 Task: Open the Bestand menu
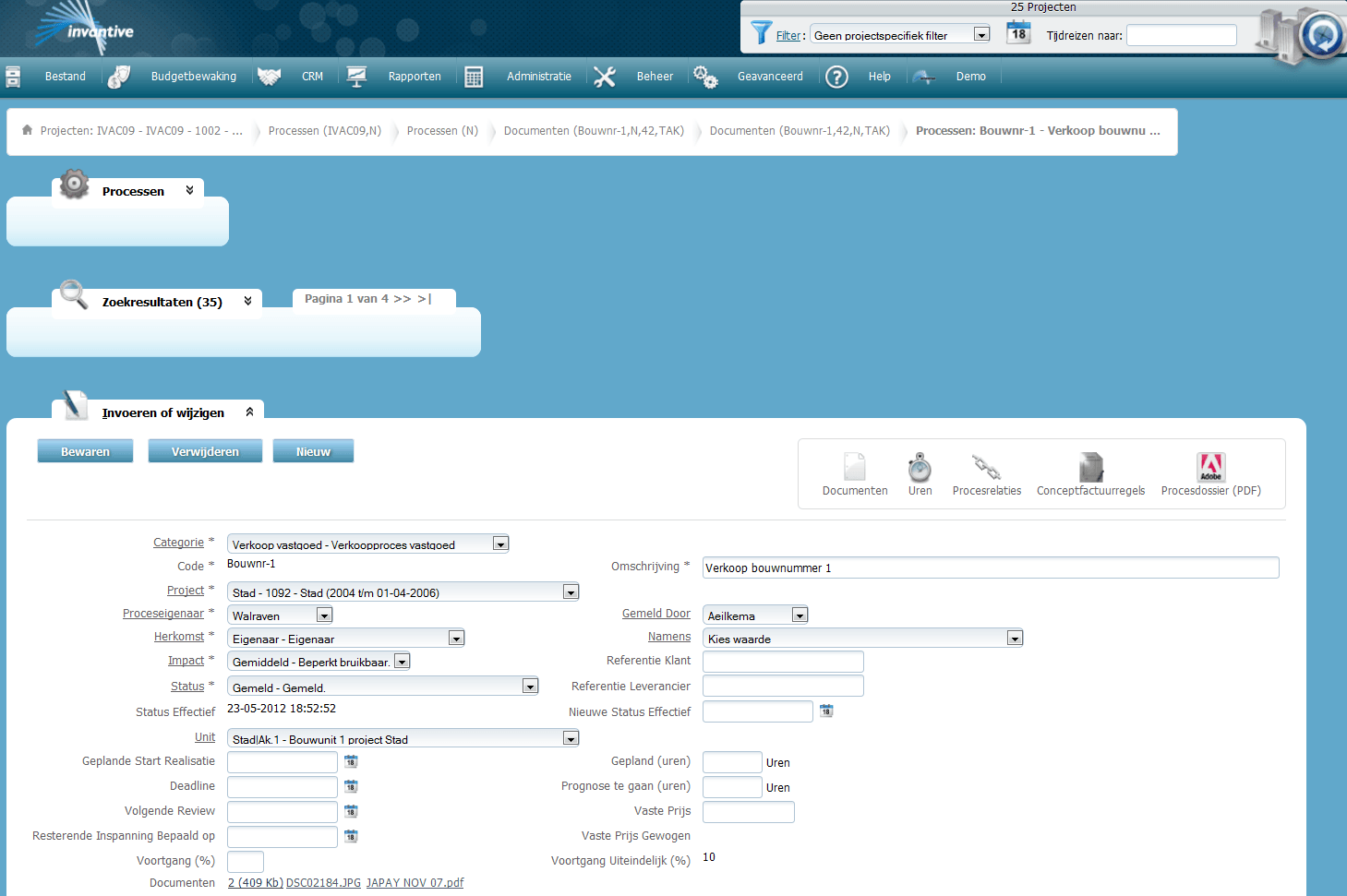[x=66, y=77]
